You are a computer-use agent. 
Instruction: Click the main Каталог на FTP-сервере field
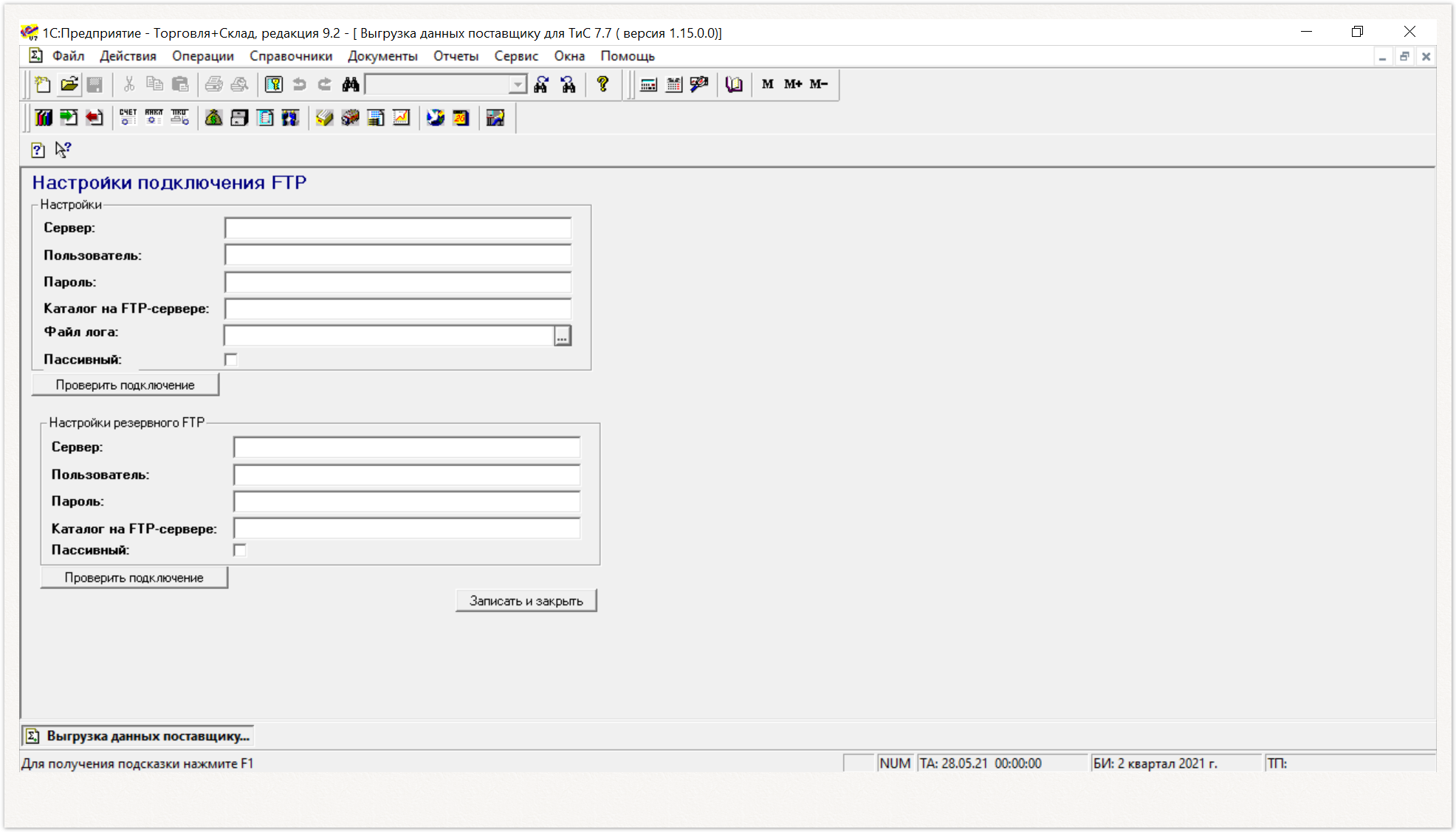pyautogui.click(x=398, y=309)
